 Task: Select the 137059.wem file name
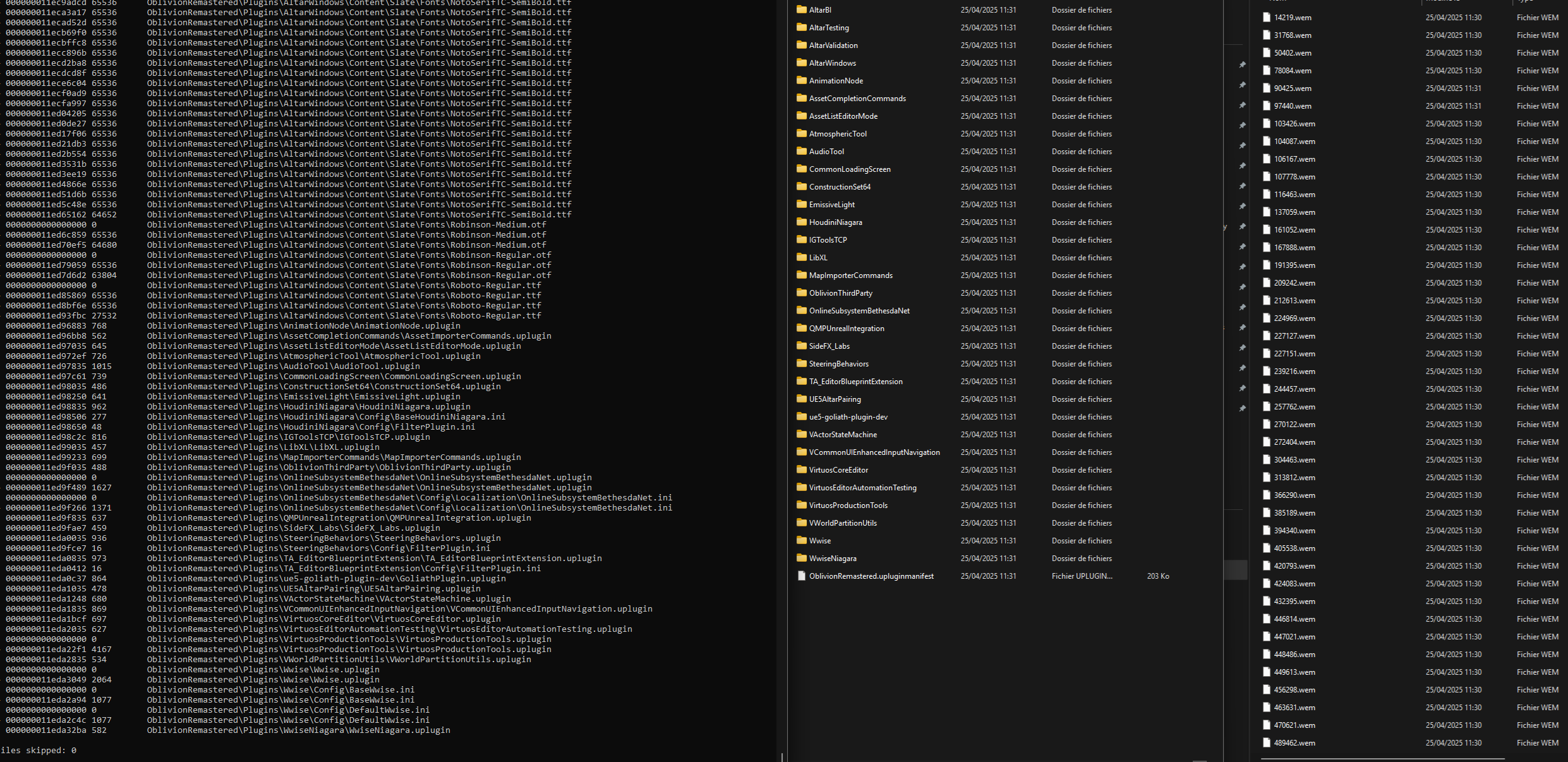click(1294, 212)
